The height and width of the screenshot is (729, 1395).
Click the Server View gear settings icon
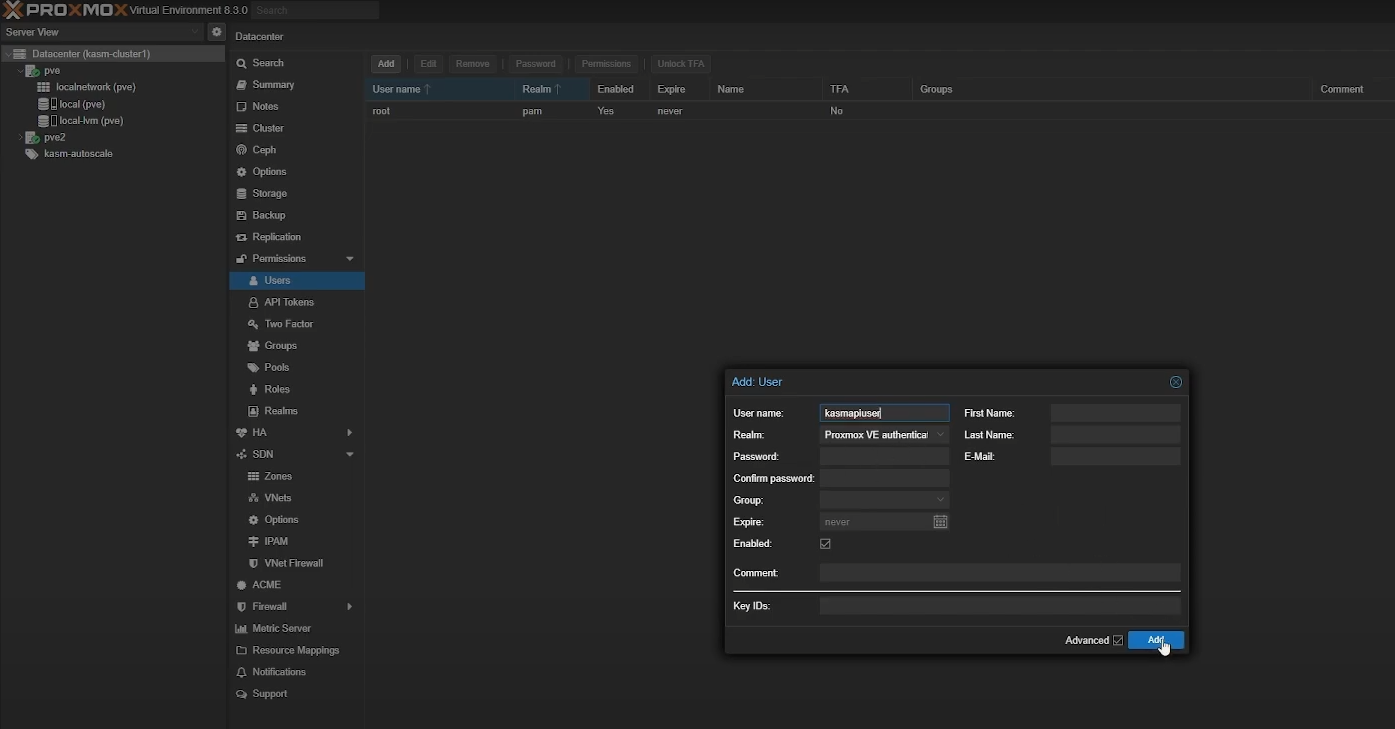pyautogui.click(x=216, y=32)
